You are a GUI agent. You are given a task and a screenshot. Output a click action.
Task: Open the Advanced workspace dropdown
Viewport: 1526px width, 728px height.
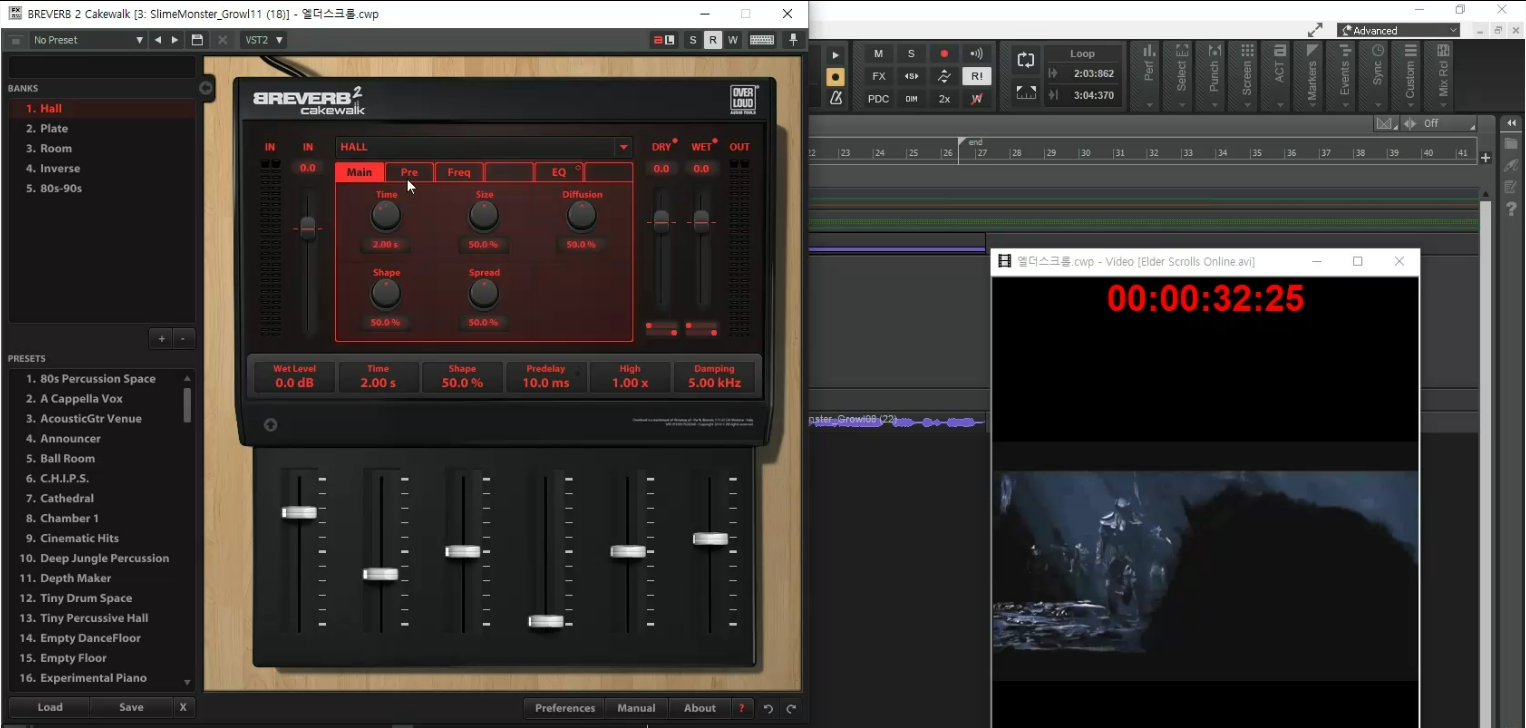click(1399, 30)
